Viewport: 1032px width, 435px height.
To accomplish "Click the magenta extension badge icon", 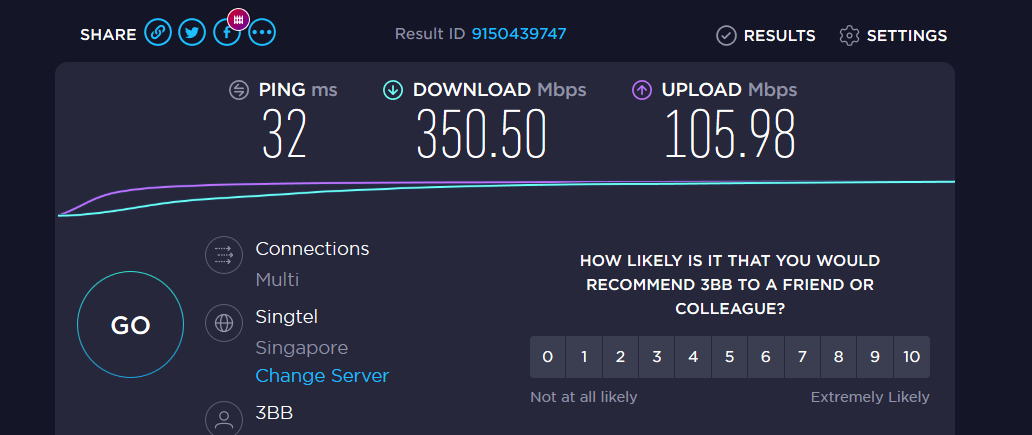I will pyautogui.click(x=238, y=20).
